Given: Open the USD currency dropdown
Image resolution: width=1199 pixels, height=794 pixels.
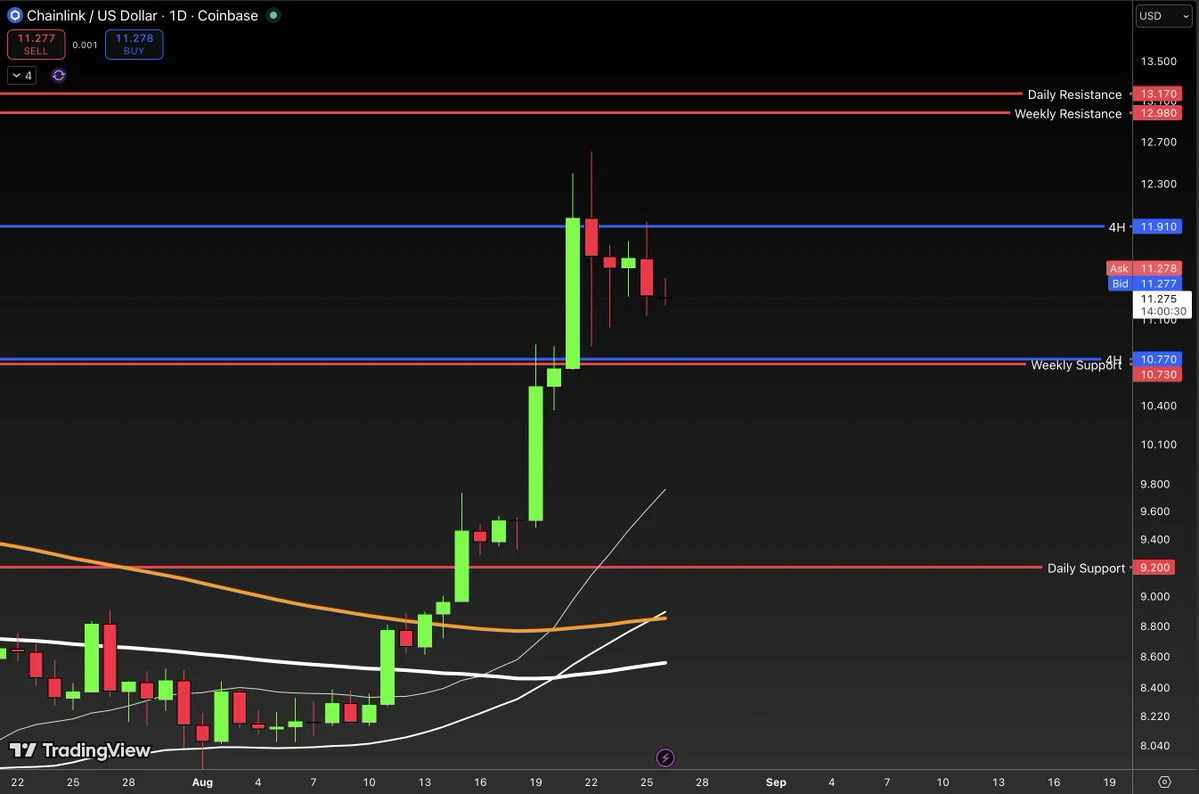Looking at the screenshot, I should coord(1163,15).
